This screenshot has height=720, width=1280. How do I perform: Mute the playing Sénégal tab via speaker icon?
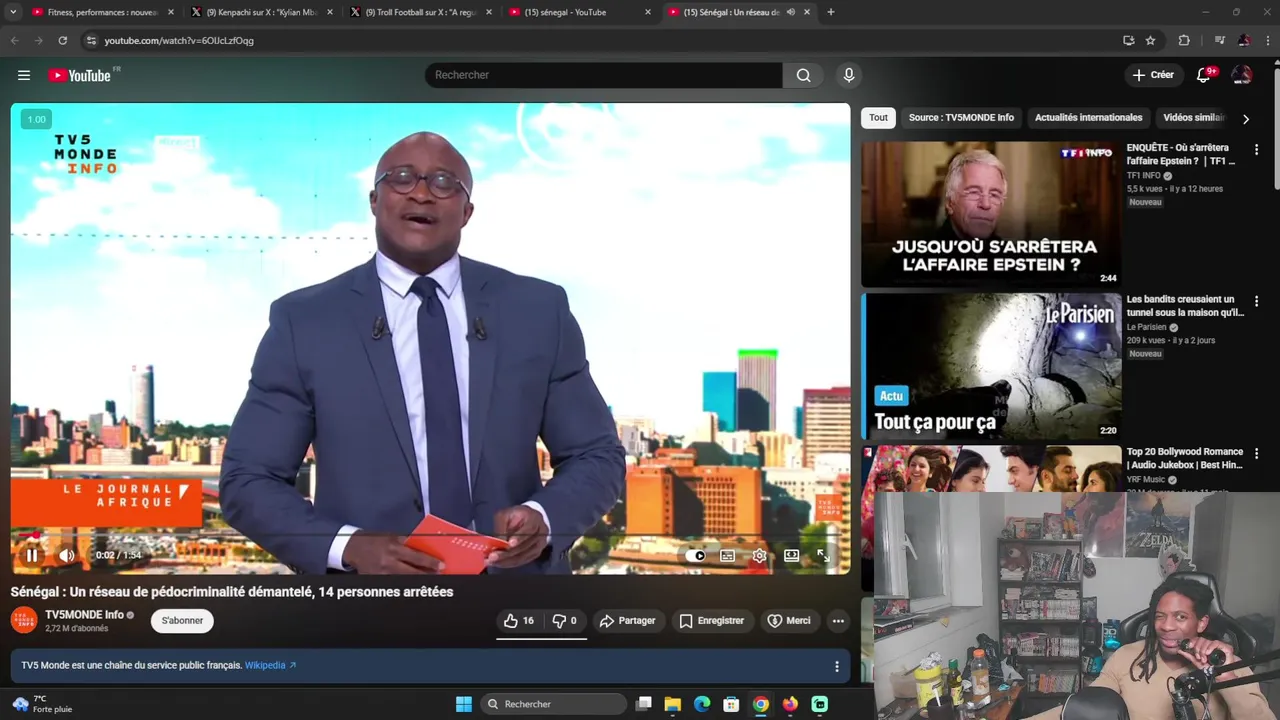pos(790,12)
